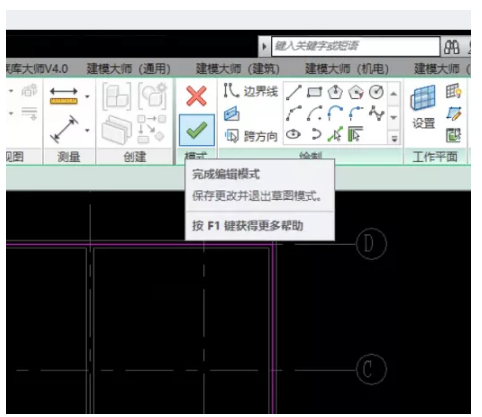Choose the Partial Ellipse draw tool
Viewport: 482px width, 417px height.
pyautogui.click(x=315, y=134)
